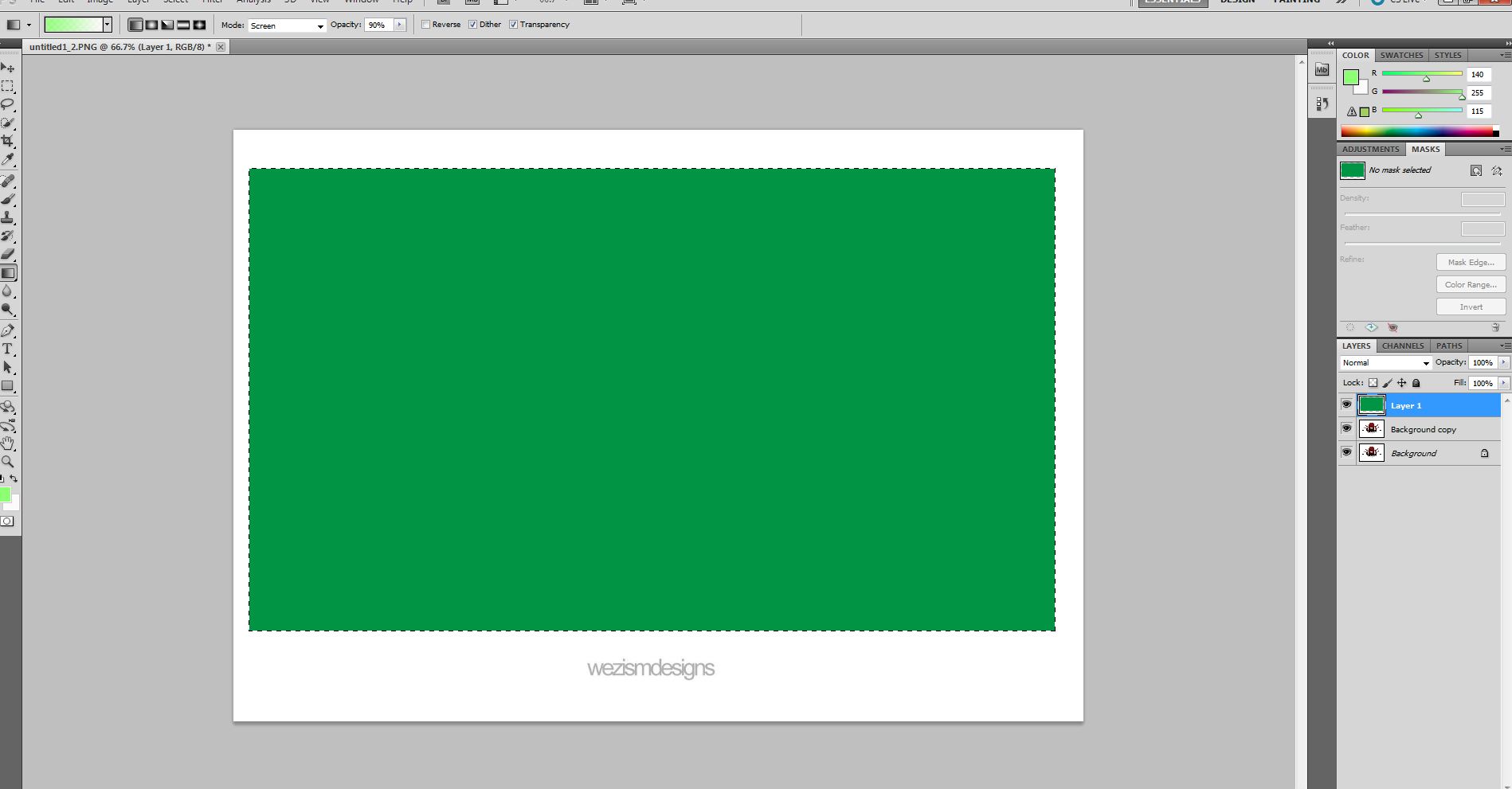
Task: Open the layer blend mode dropdown
Action: pyautogui.click(x=1385, y=363)
